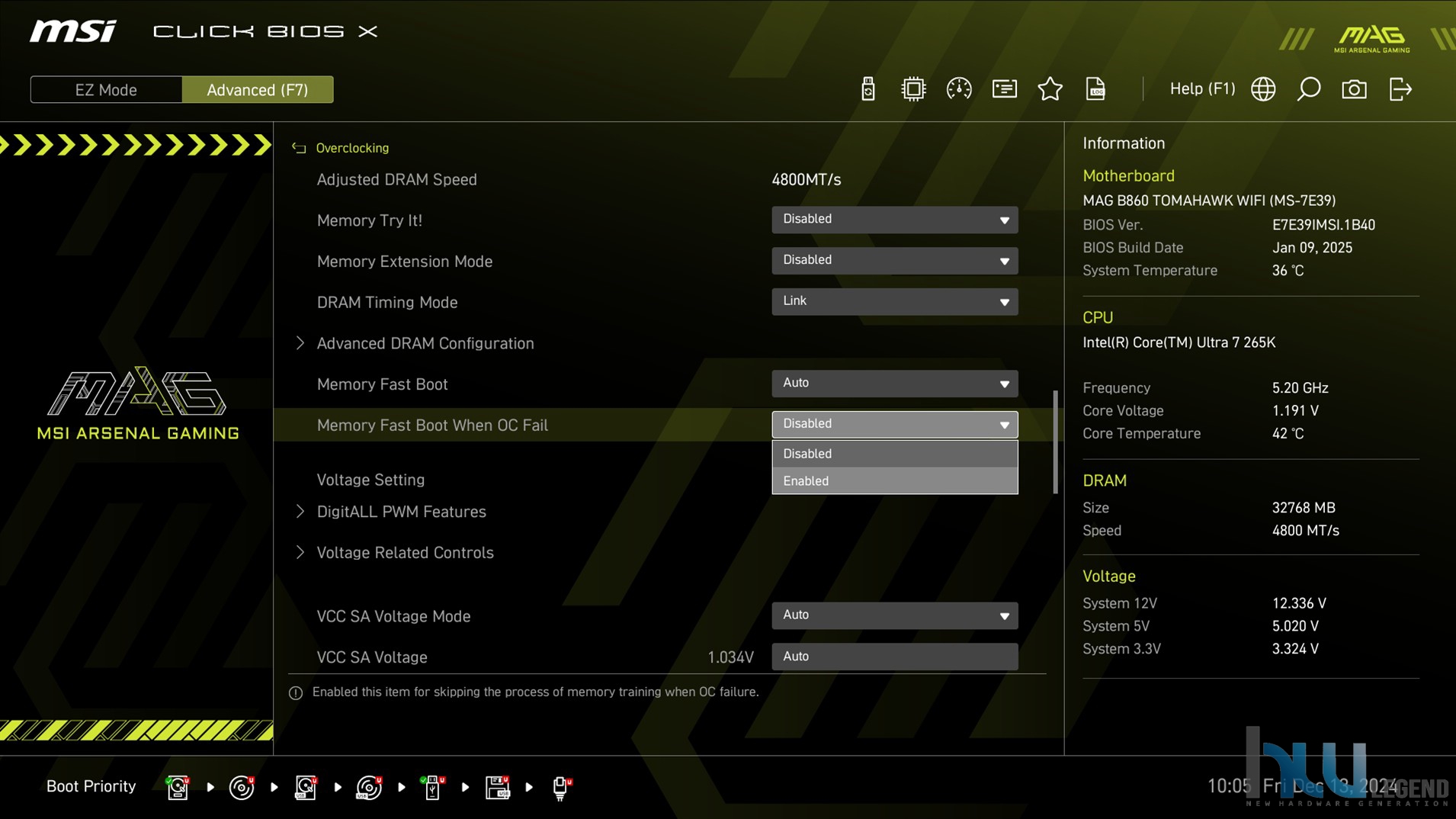1456x819 pixels.
Task: Open the M-Flash USB update icon
Action: point(868,89)
